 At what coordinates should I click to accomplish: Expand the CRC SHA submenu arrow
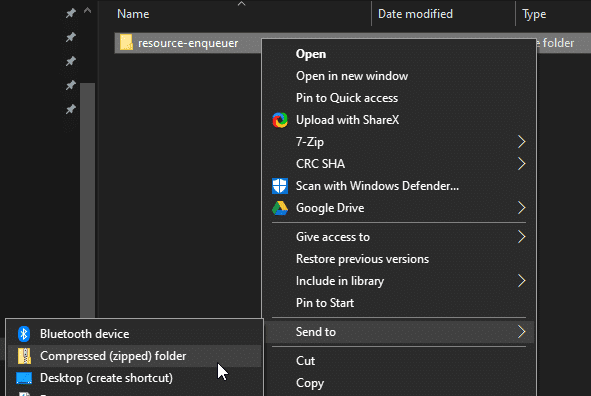(x=522, y=164)
